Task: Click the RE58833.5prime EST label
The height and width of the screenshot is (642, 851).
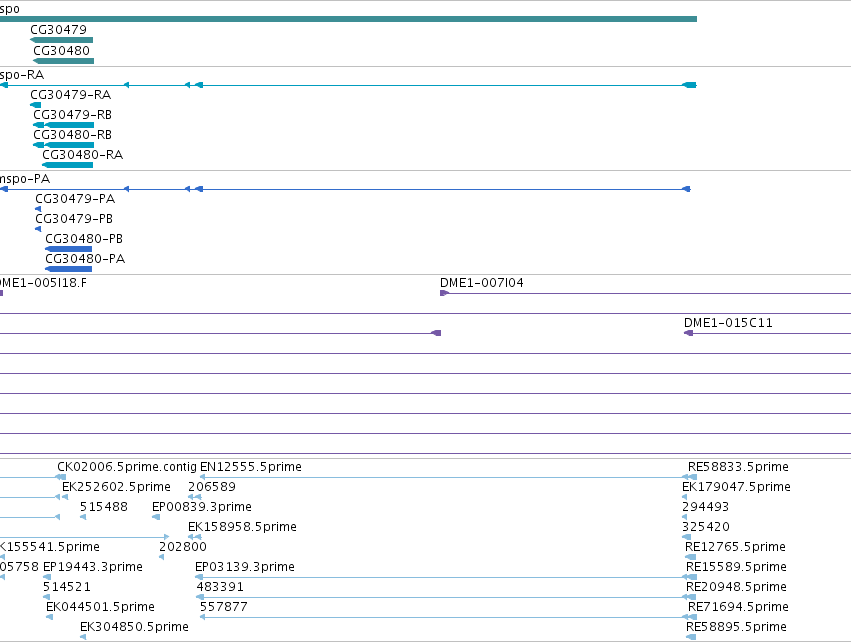Action: pos(738,467)
